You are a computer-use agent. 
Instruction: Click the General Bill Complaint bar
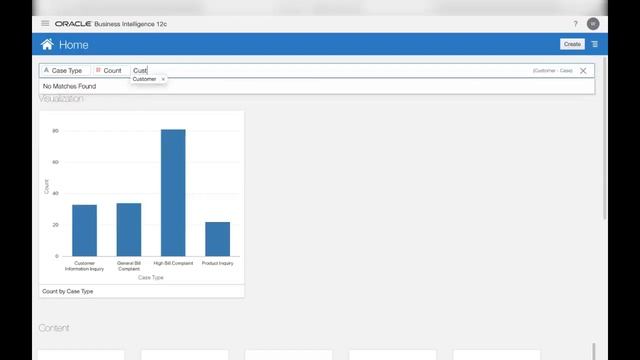[129, 230]
